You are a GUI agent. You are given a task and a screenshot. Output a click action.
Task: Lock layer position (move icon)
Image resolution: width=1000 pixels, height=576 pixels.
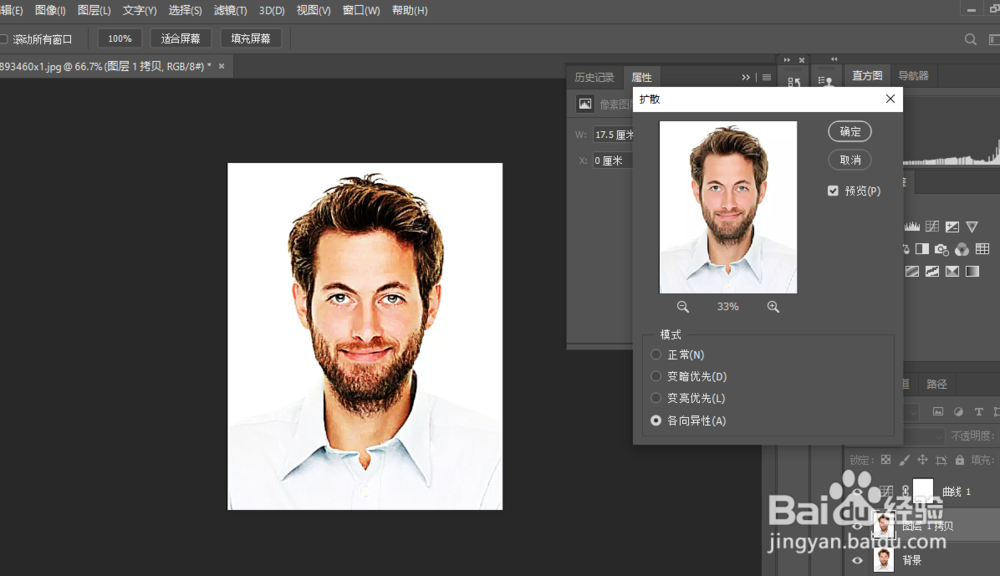click(x=922, y=460)
